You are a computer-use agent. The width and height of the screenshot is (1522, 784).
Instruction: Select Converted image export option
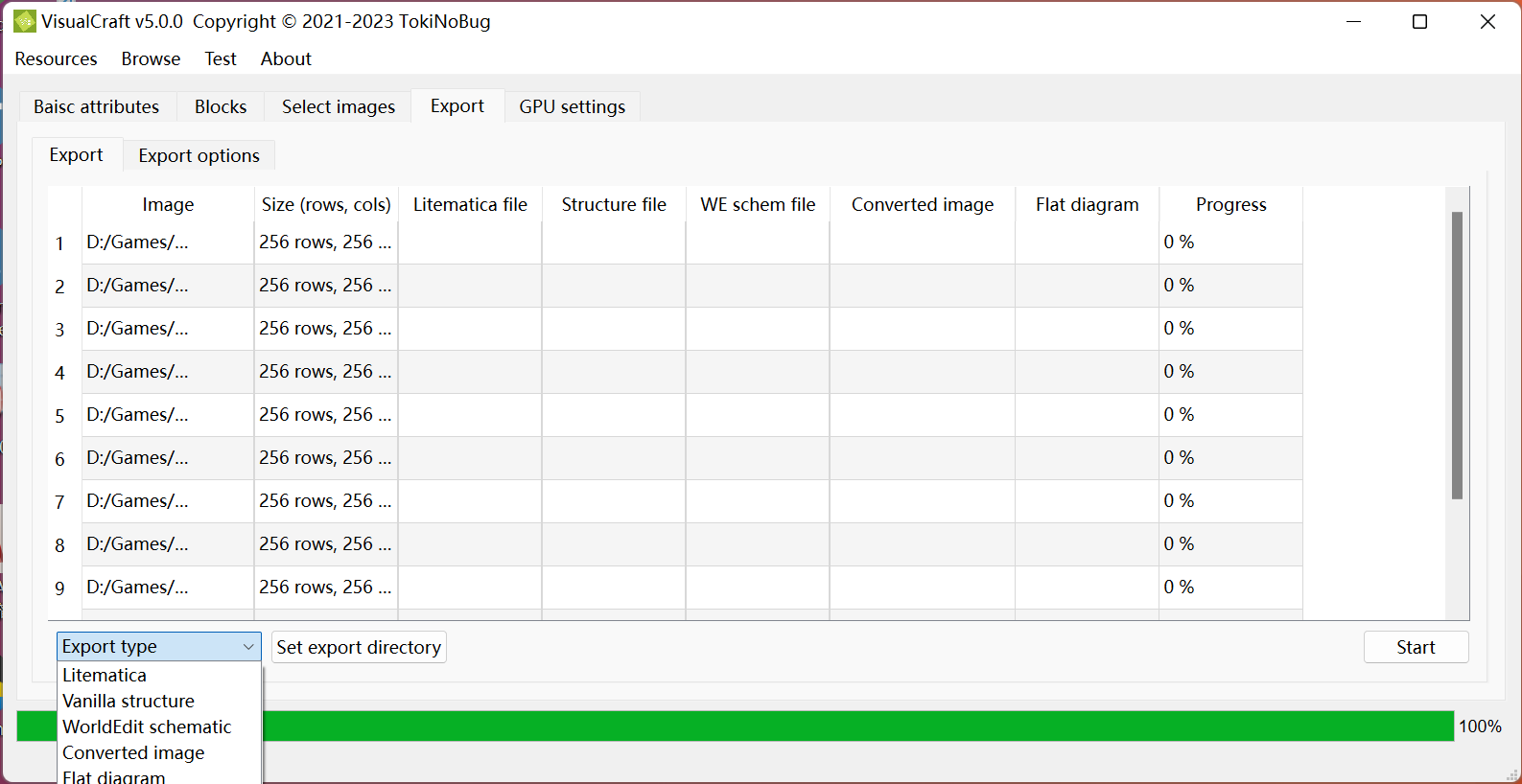coord(133,753)
